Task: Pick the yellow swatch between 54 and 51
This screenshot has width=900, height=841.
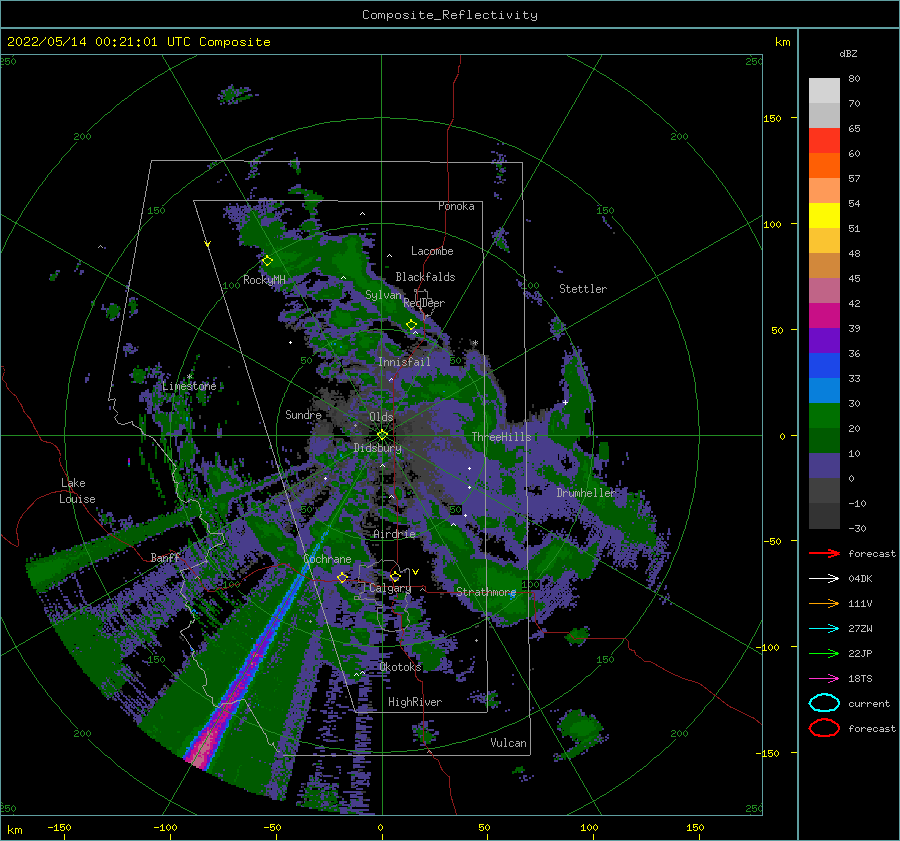Action: [x=824, y=215]
